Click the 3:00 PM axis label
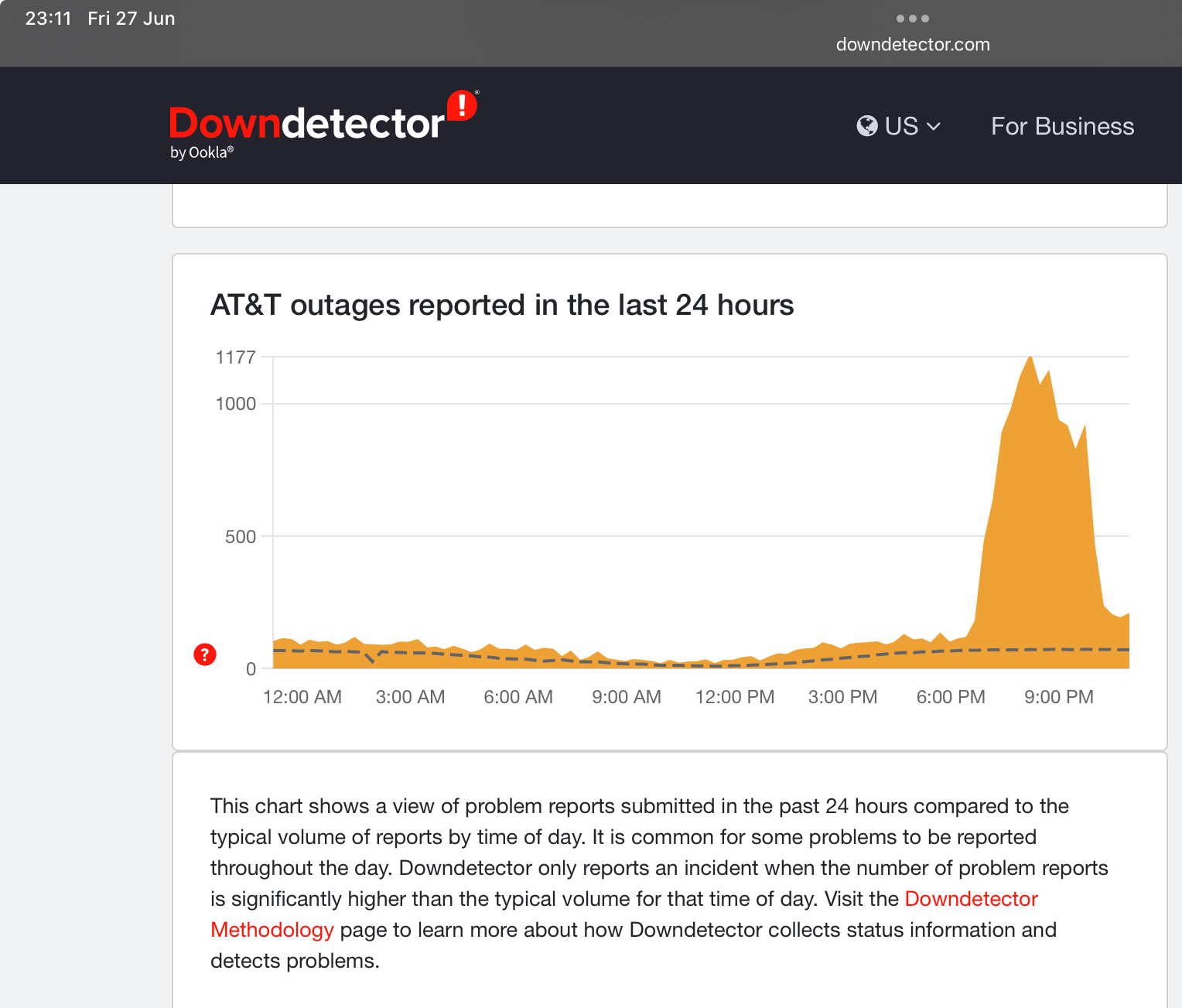 click(x=843, y=697)
